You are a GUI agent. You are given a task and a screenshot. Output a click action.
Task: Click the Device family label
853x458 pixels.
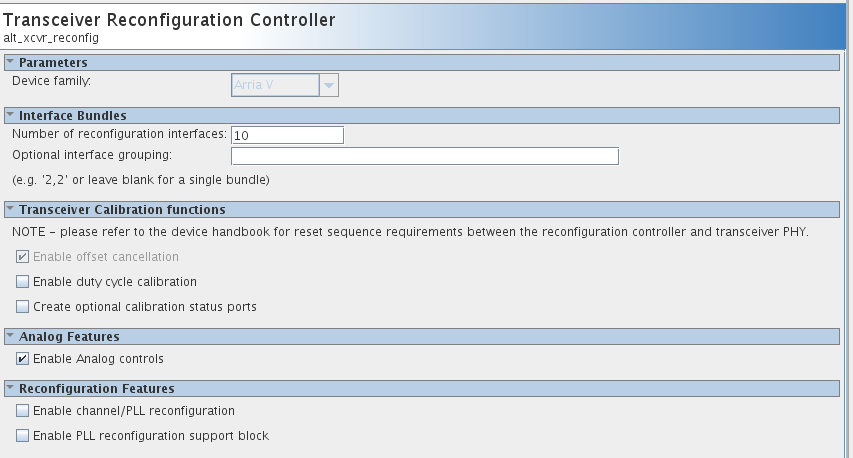point(51,80)
